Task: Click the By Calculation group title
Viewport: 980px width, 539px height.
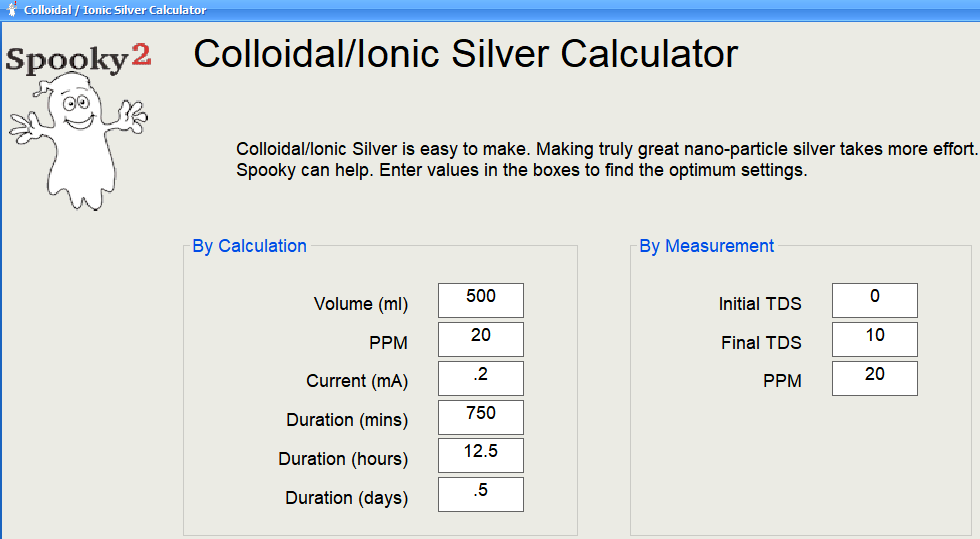Action: (249, 246)
